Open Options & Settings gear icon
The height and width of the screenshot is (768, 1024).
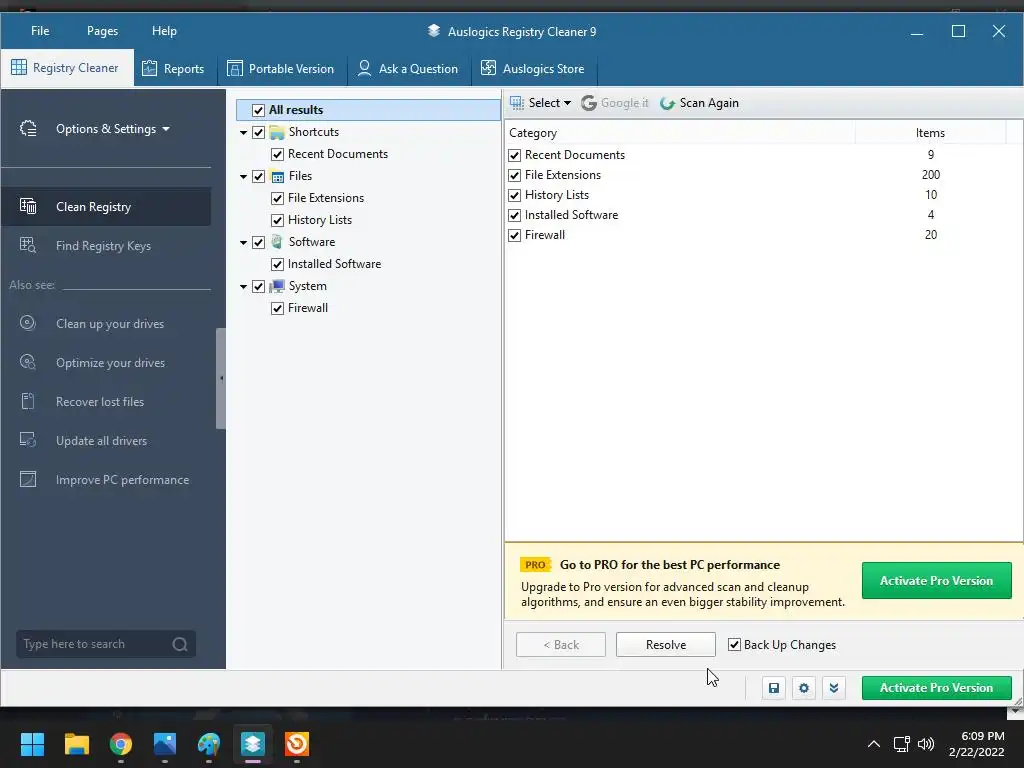pyautogui.click(x=28, y=129)
